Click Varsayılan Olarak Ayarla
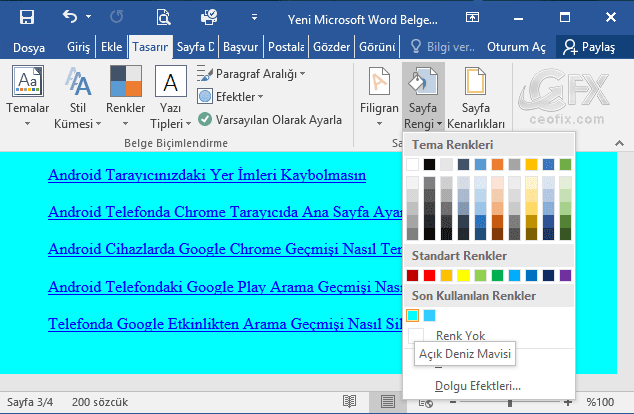The height and width of the screenshot is (414, 634). coord(270,120)
